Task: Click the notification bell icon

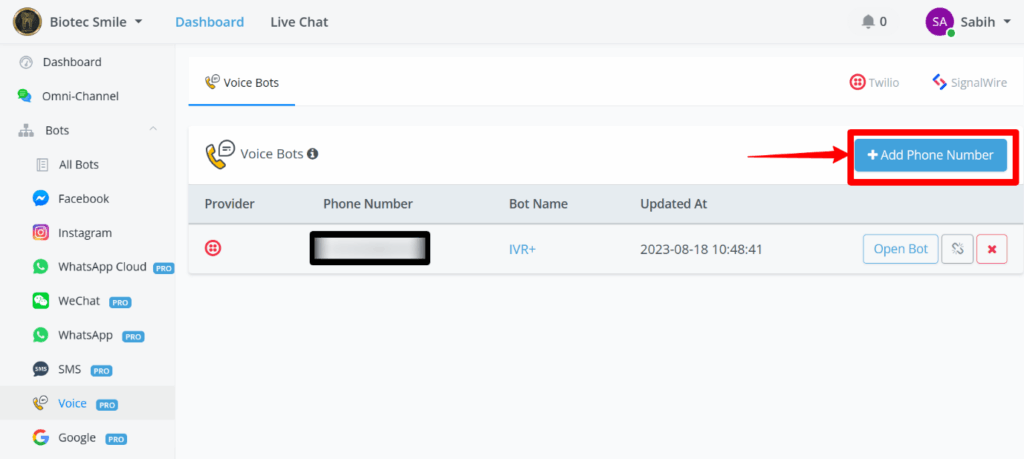Action: click(868, 22)
